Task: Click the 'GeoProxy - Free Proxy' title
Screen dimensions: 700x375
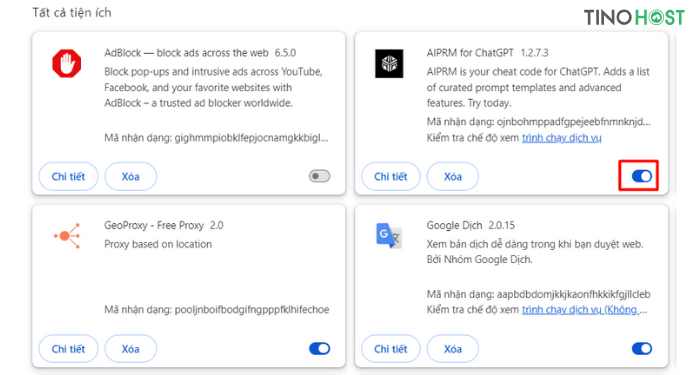Action: 154,225
